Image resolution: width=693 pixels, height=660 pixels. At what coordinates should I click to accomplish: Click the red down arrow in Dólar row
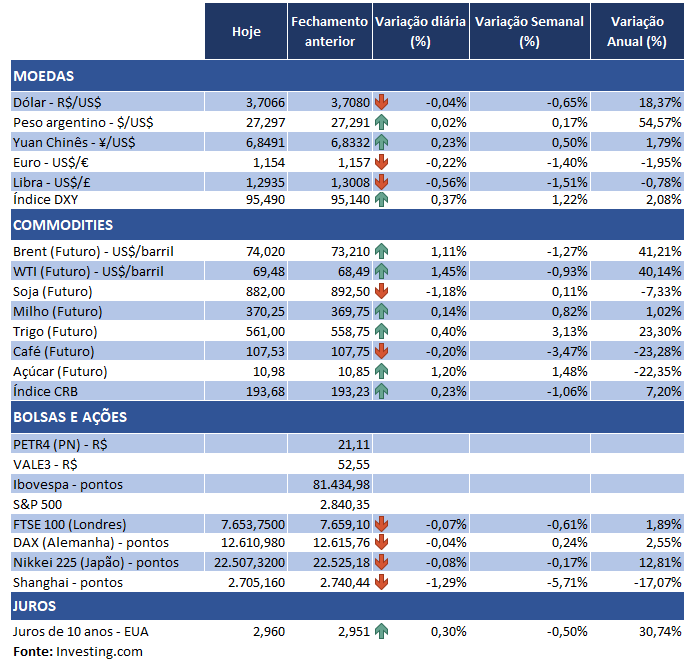(x=382, y=102)
